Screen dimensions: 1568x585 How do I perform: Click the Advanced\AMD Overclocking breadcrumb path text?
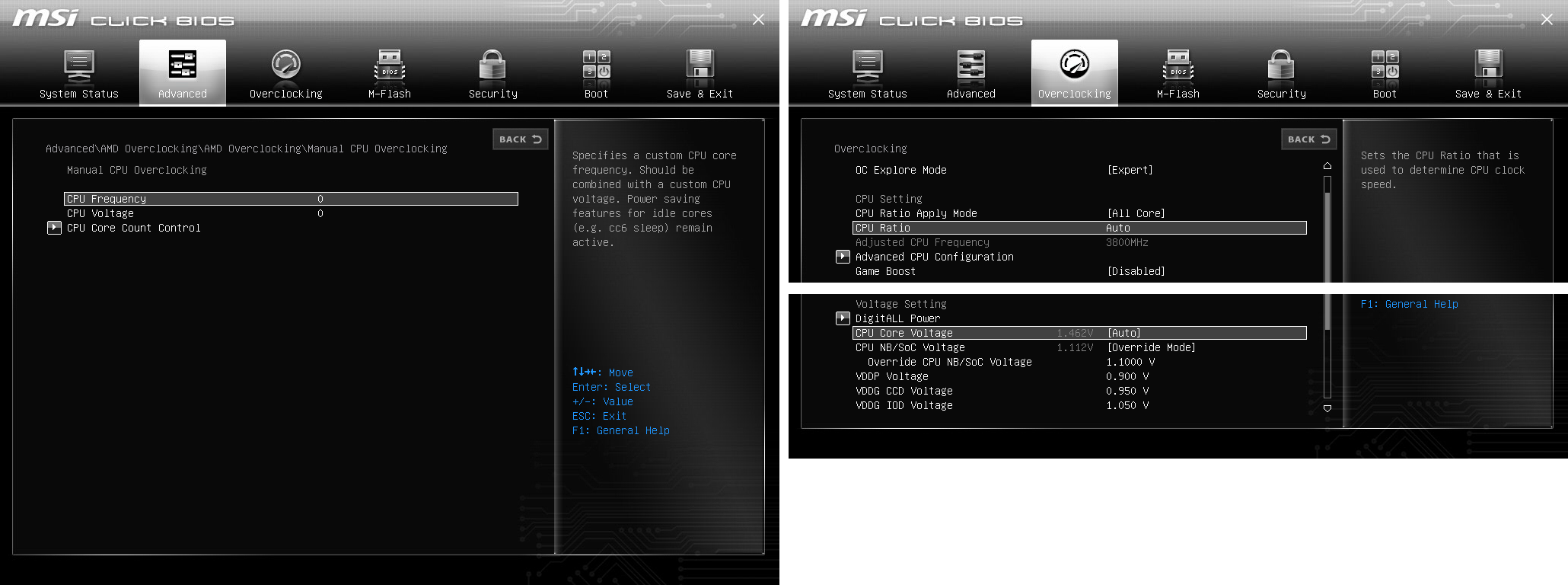[247, 149]
